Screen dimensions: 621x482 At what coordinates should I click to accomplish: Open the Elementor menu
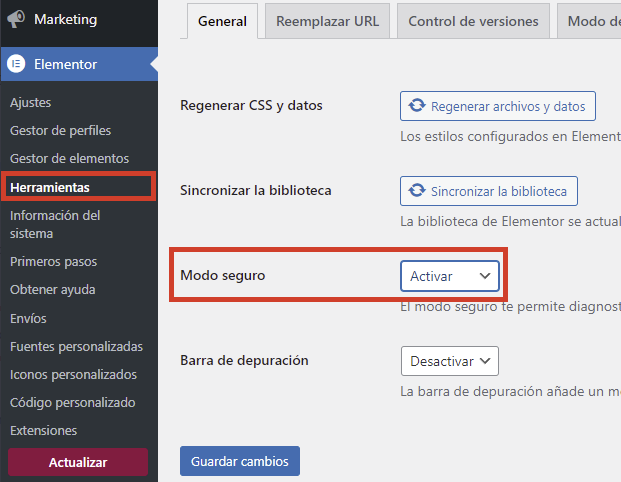79,64
